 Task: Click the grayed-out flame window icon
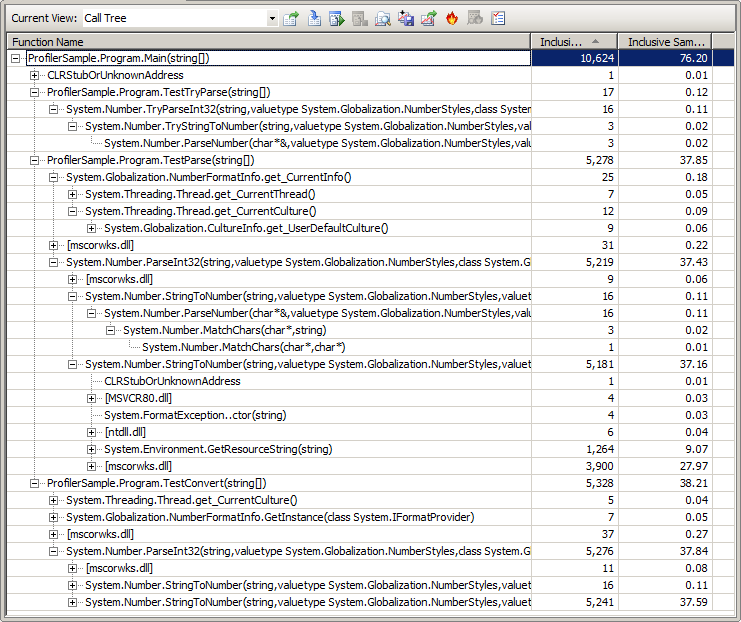pos(474,18)
